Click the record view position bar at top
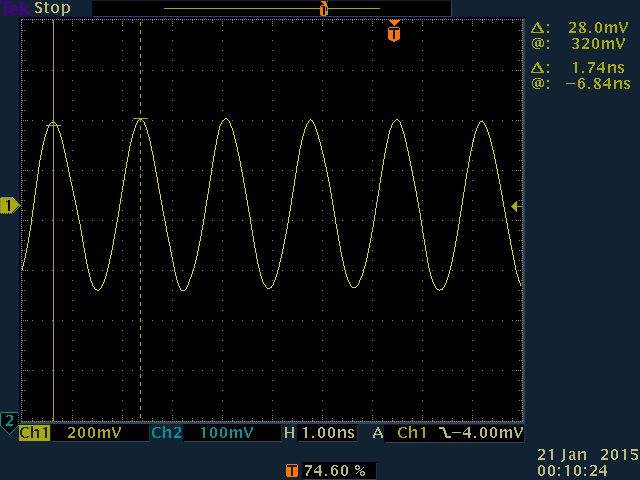The width and height of the screenshot is (640, 480). pyautogui.click(x=271, y=9)
